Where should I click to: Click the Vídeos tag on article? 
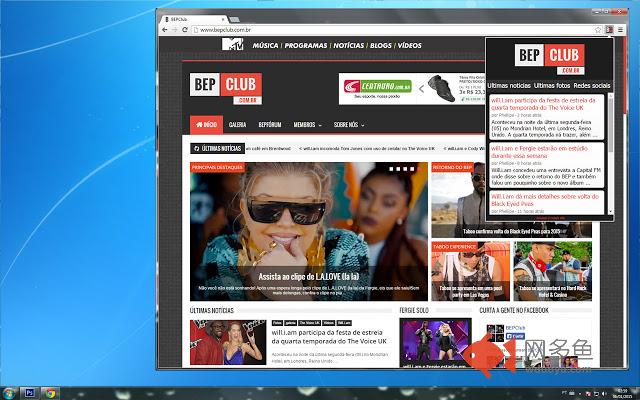click(x=329, y=323)
